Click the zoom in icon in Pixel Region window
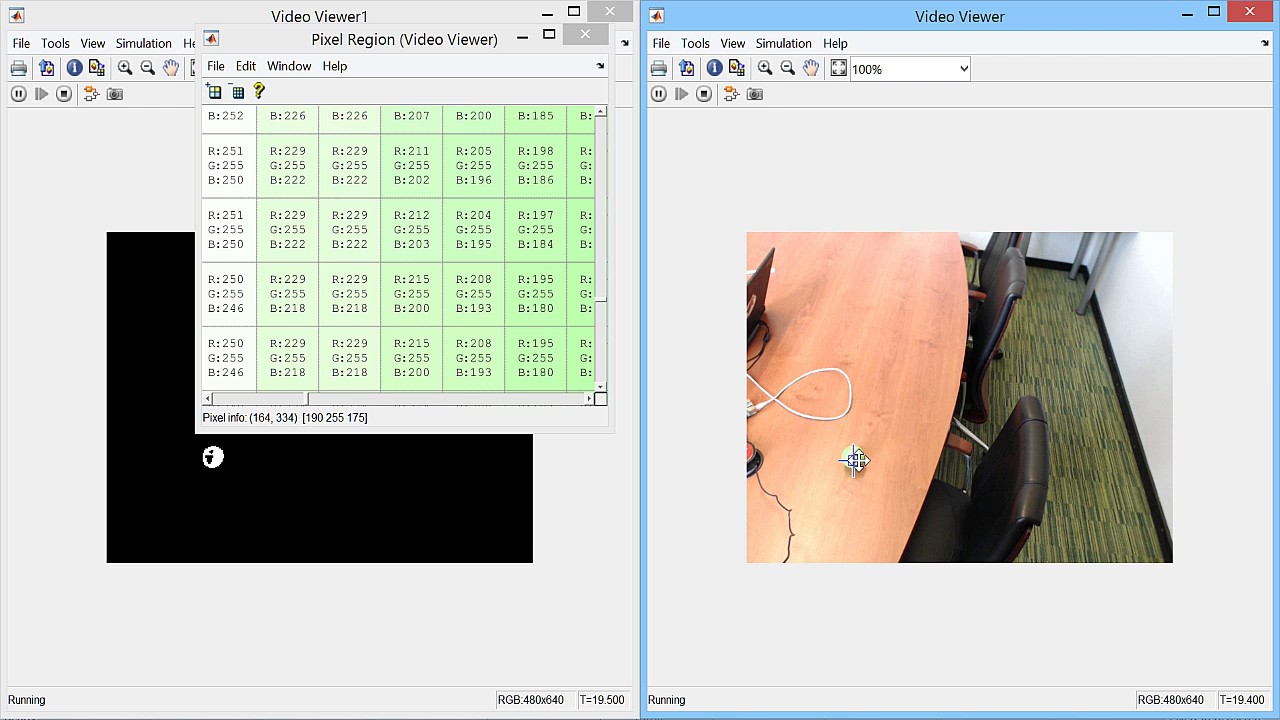 [214, 92]
